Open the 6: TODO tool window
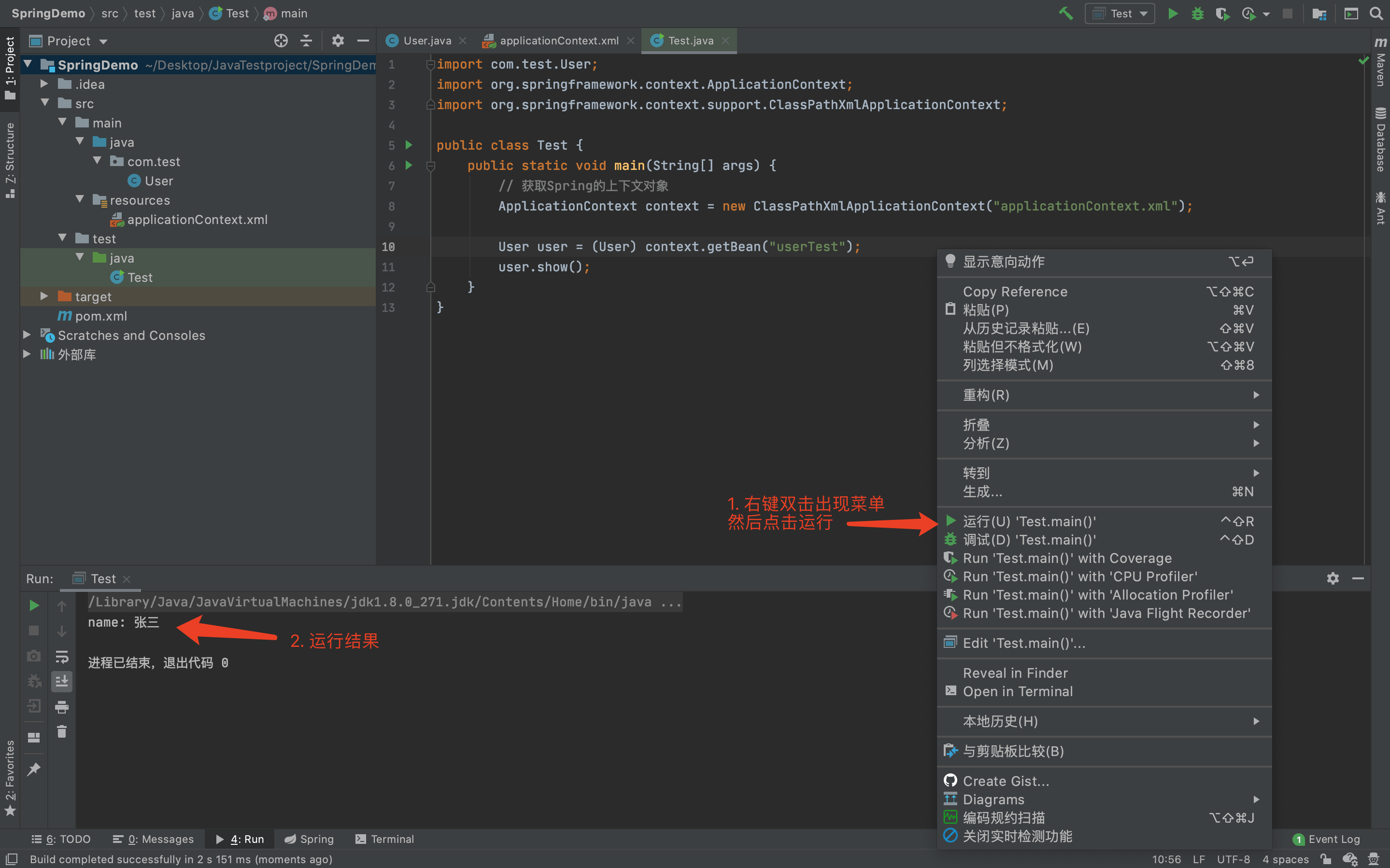 click(x=61, y=840)
